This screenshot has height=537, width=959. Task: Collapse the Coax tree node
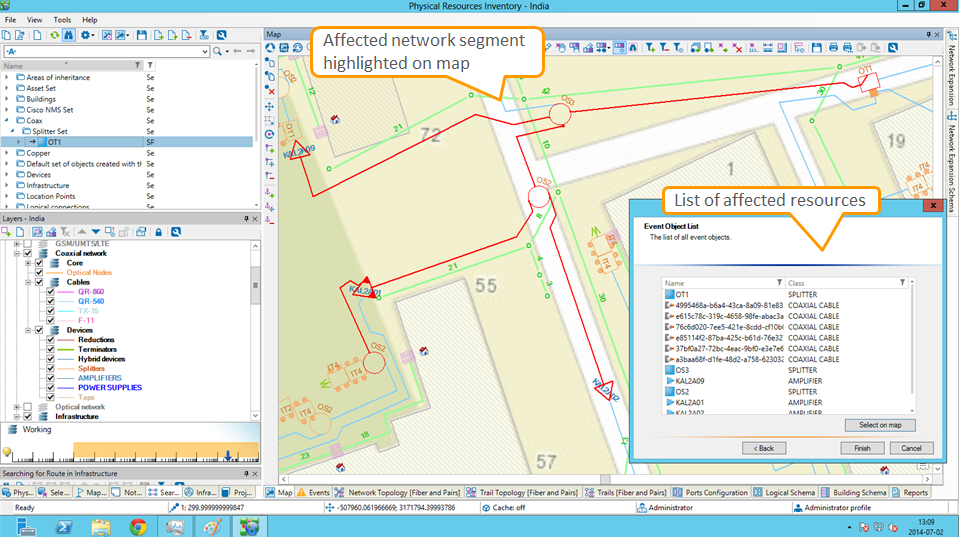pos(7,120)
